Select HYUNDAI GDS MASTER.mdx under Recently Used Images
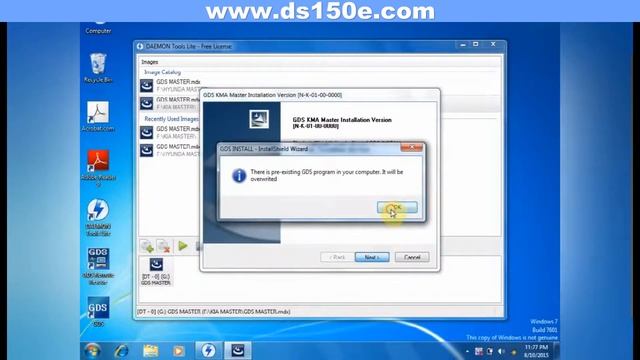This screenshot has width=640, height=360. click(x=169, y=150)
